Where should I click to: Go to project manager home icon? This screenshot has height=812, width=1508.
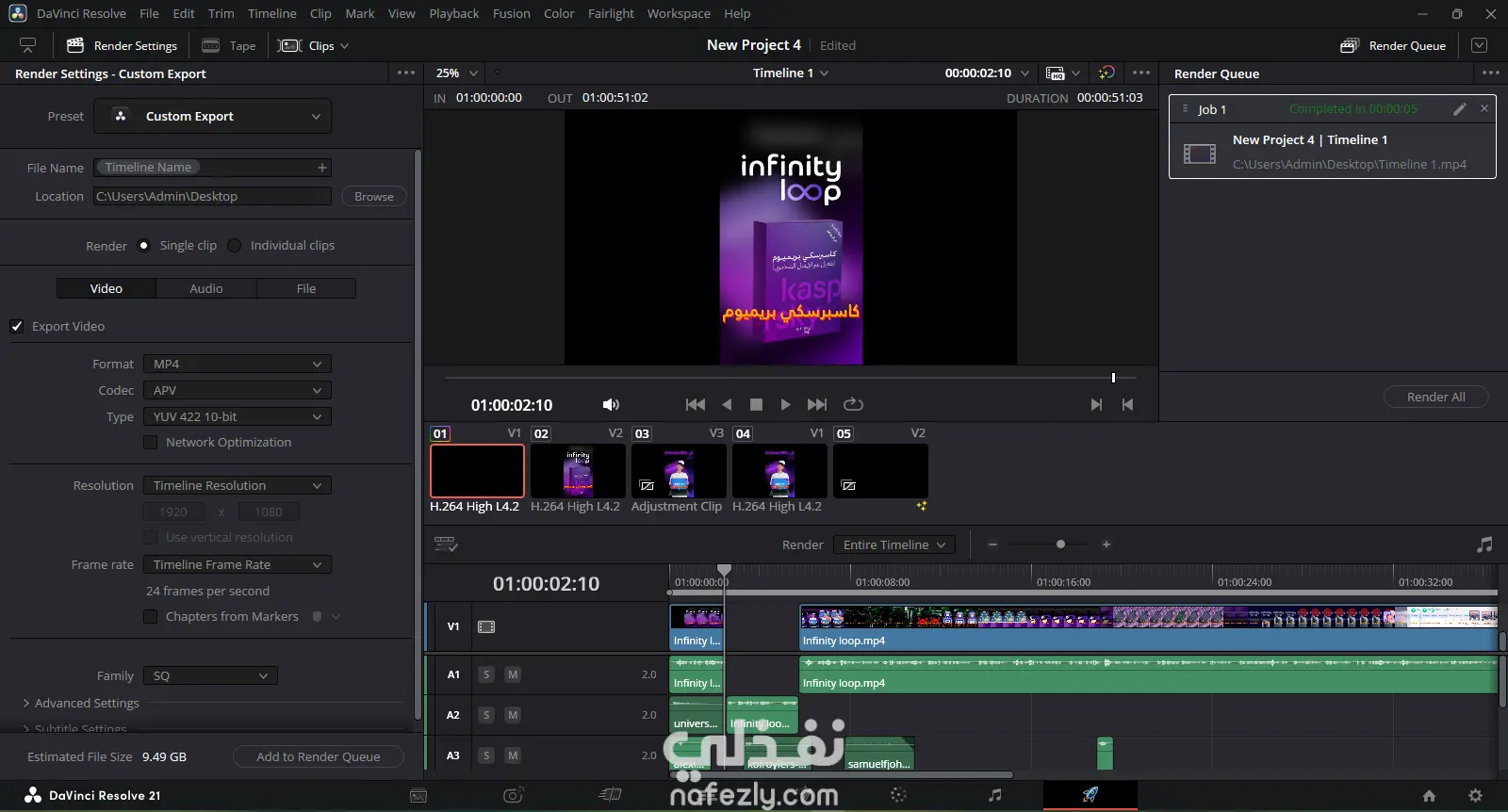[1429, 795]
